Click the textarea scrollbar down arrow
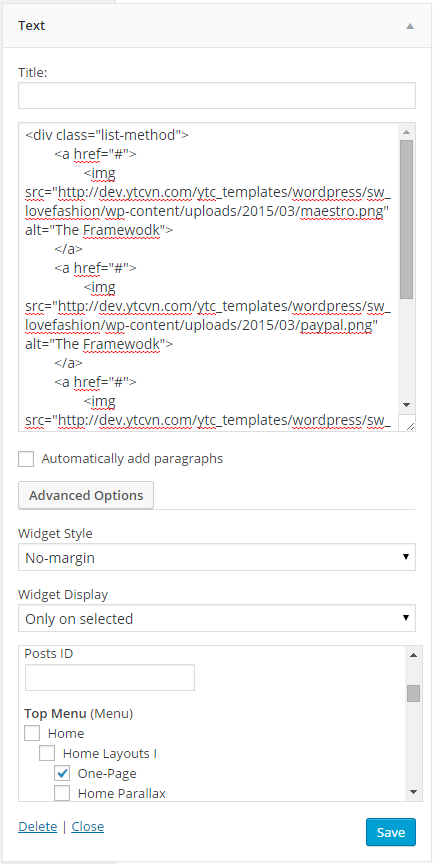The image size is (433, 864). tap(407, 404)
